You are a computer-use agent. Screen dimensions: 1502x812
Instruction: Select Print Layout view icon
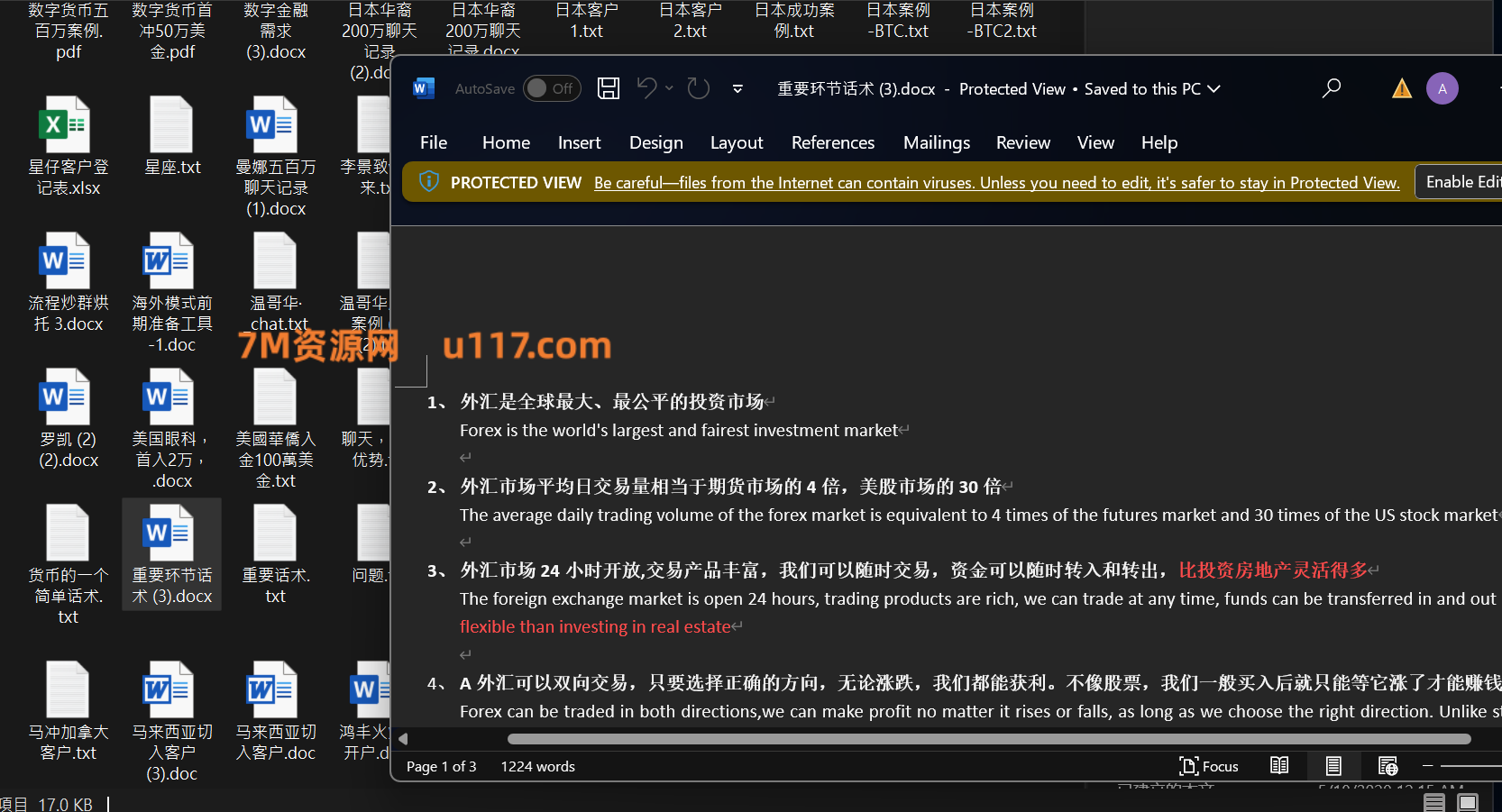point(1333,766)
